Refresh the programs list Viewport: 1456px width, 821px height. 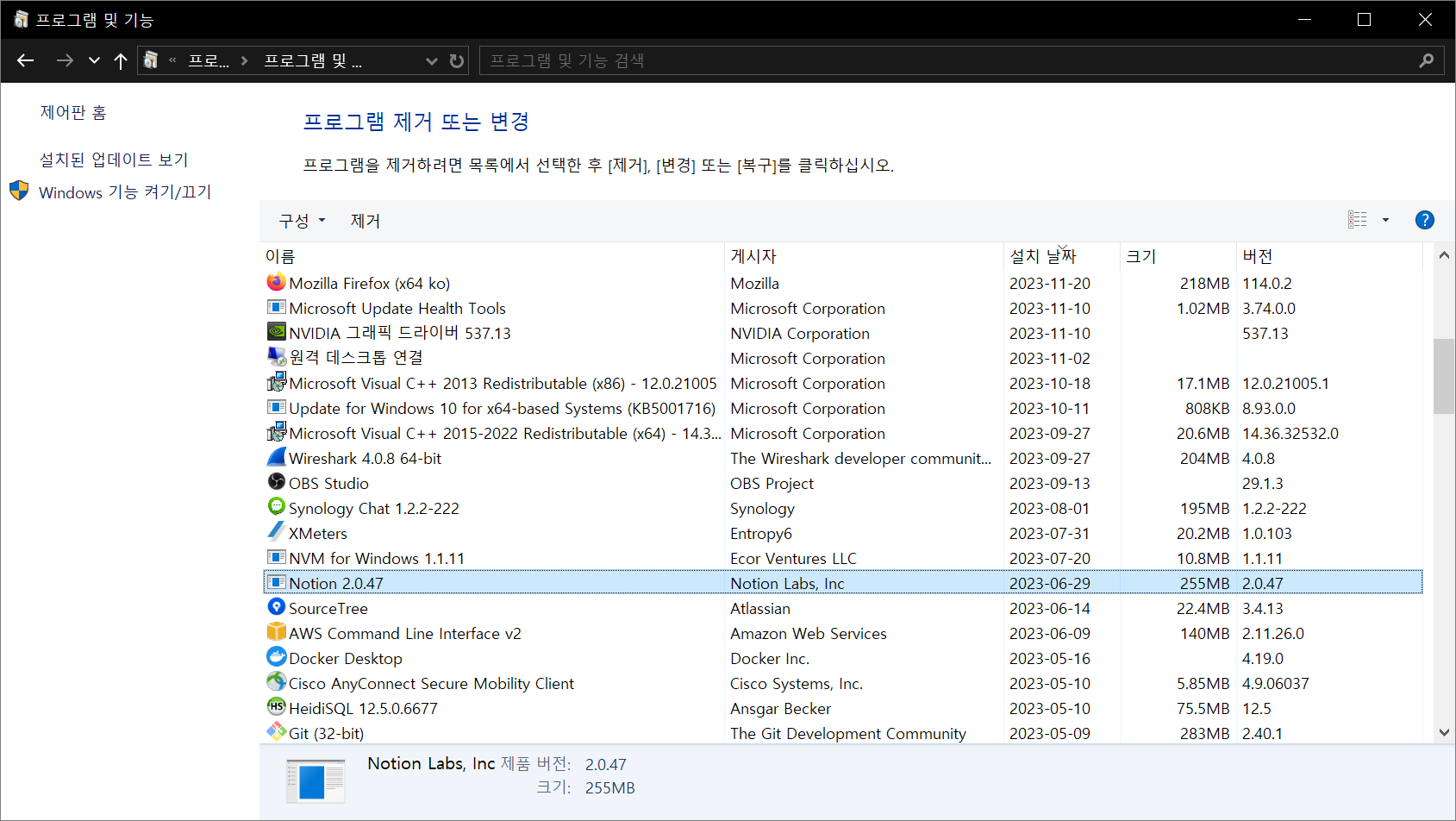coord(457,60)
